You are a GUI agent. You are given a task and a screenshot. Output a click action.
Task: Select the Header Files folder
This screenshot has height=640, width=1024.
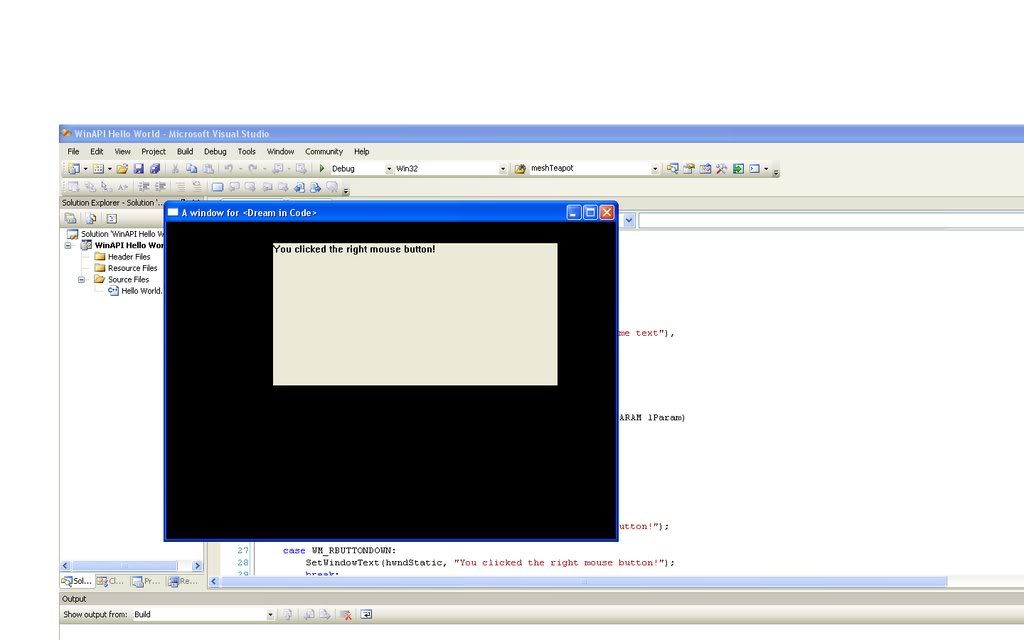tap(122, 257)
